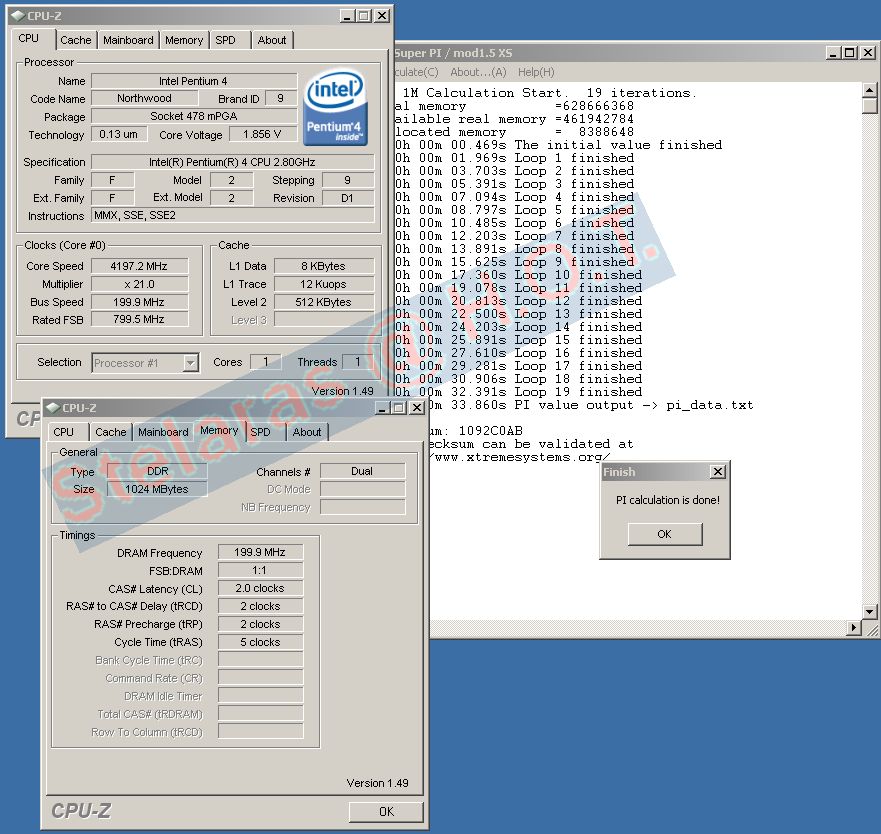
Task: Minimize the Super PI window
Action: click(833, 53)
